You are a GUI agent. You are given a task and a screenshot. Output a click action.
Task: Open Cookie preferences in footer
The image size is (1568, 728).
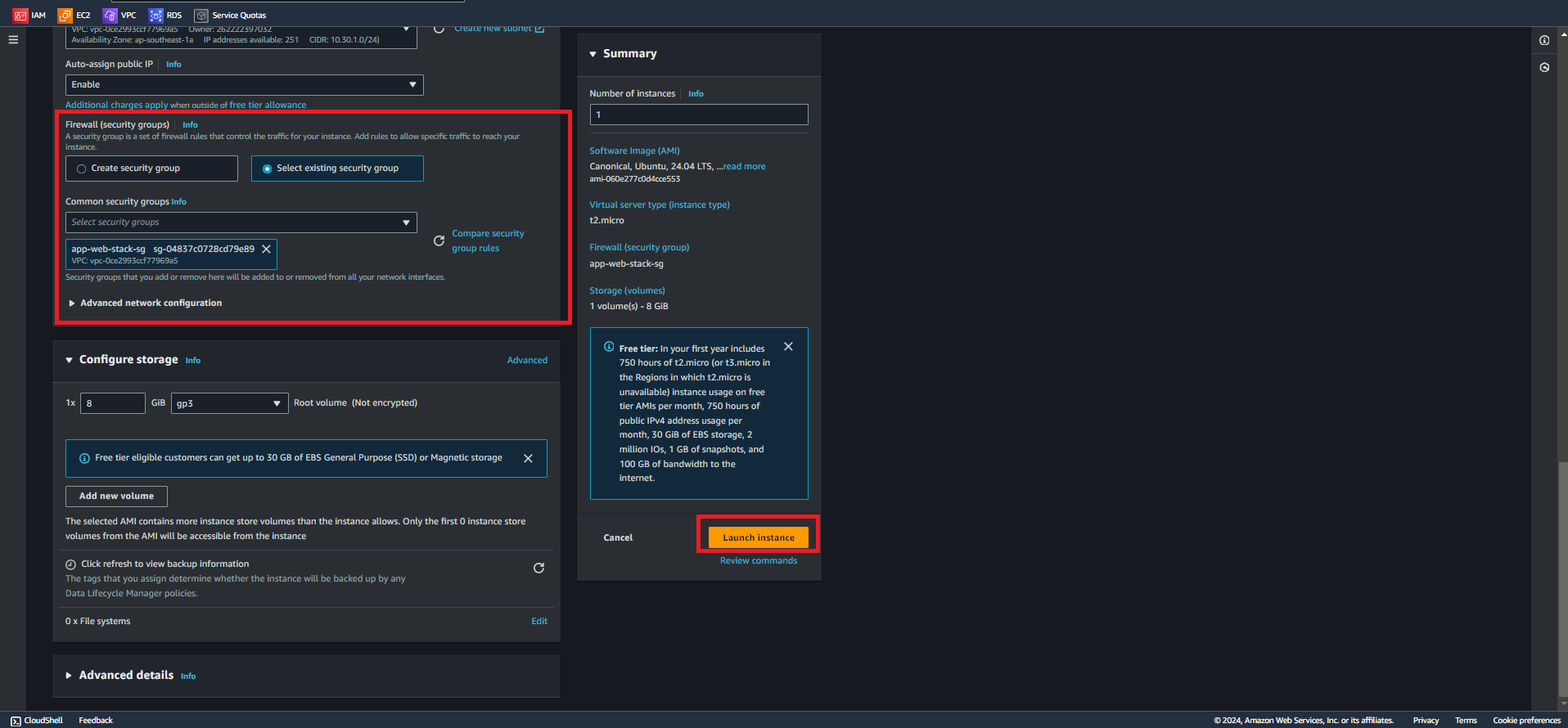(1526, 721)
